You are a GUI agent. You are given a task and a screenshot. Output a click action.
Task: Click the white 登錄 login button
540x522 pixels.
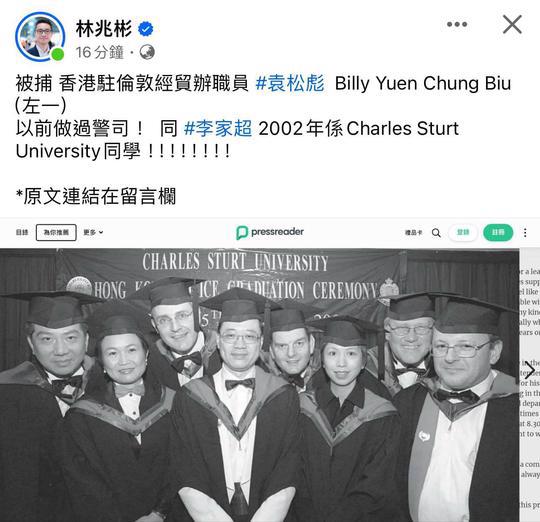tap(463, 232)
